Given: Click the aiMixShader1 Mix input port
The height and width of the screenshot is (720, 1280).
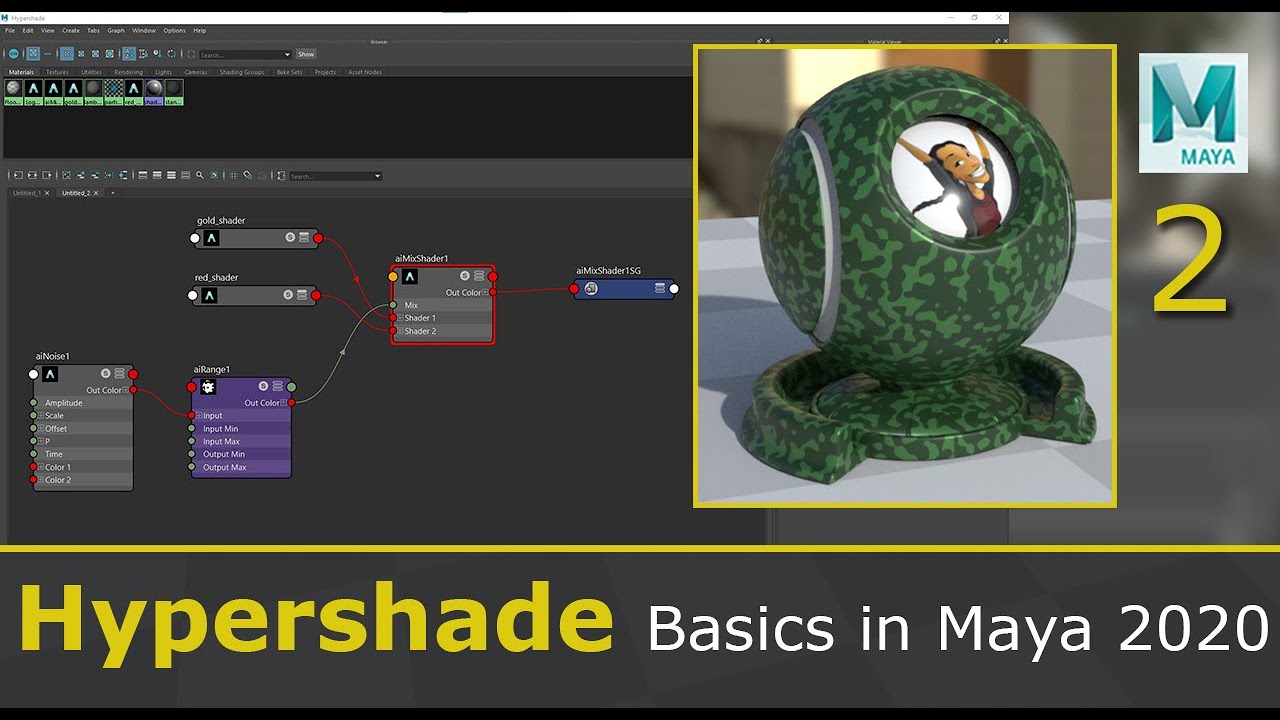Looking at the screenshot, I should (393, 305).
